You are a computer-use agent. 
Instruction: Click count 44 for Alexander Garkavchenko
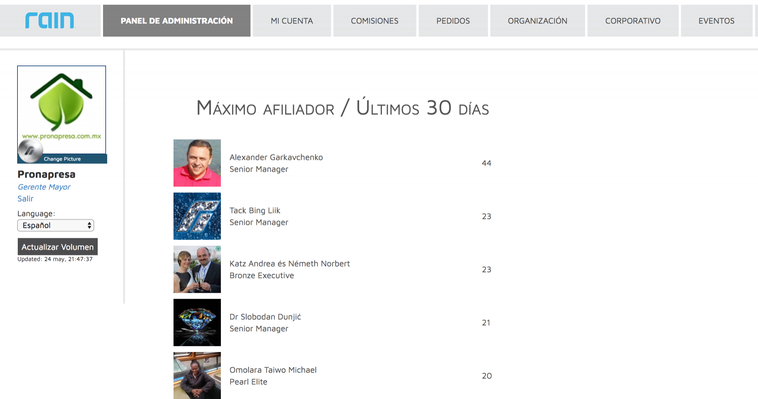pyautogui.click(x=486, y=163)
